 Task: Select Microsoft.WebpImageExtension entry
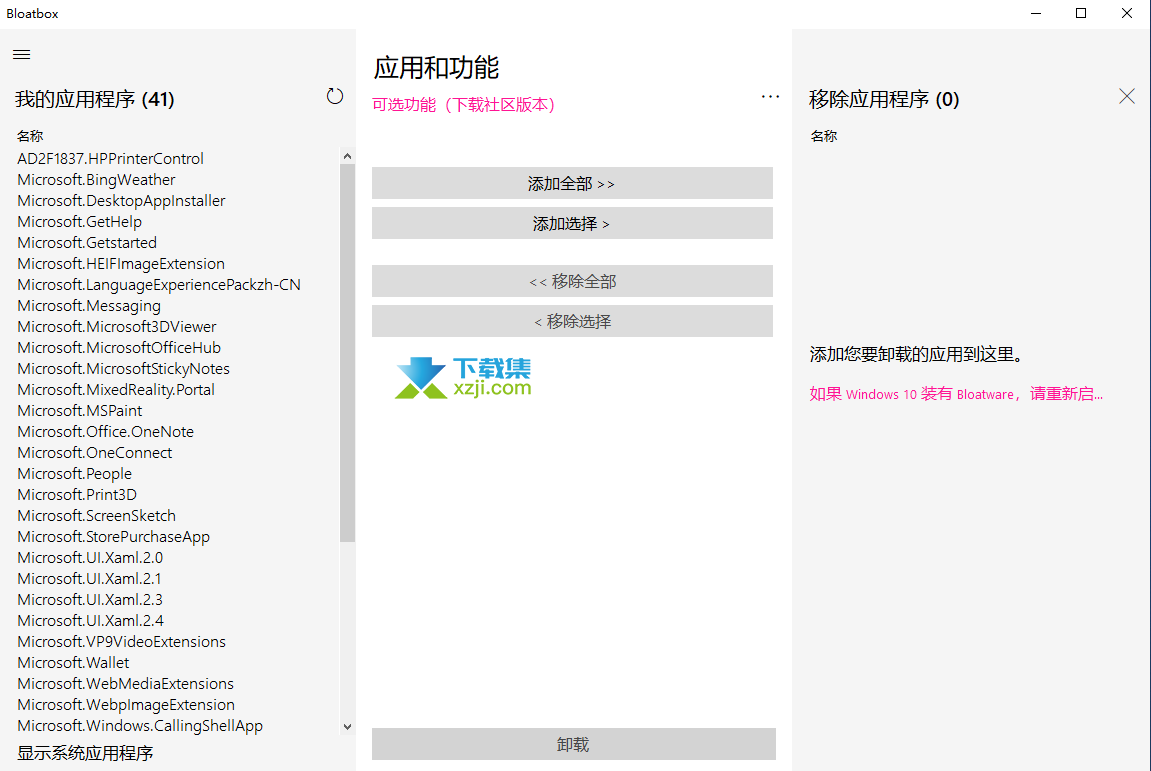tap(126, 705)
